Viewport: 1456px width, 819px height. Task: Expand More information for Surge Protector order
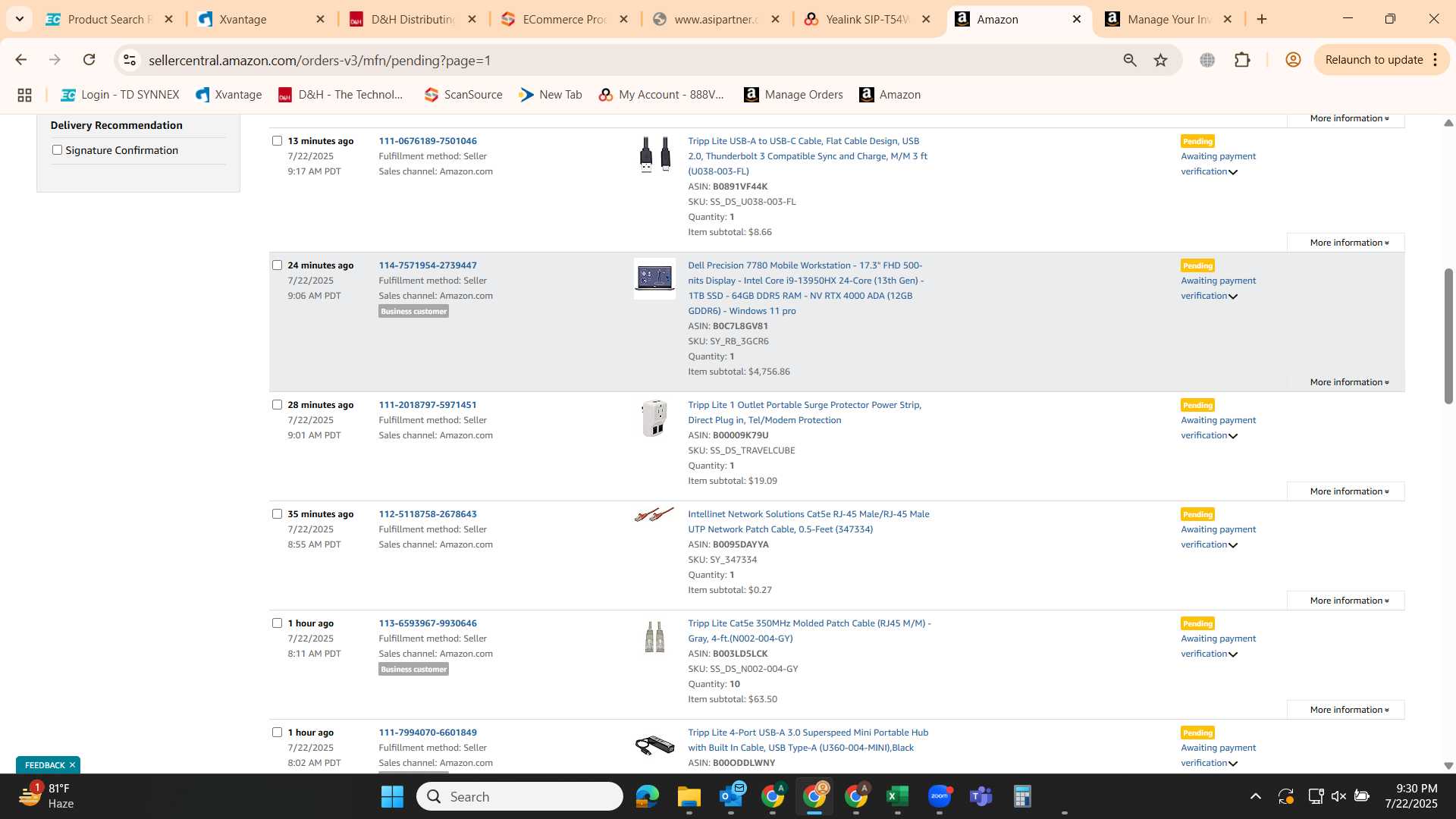pyautogui.click(x=1346, y=491)
